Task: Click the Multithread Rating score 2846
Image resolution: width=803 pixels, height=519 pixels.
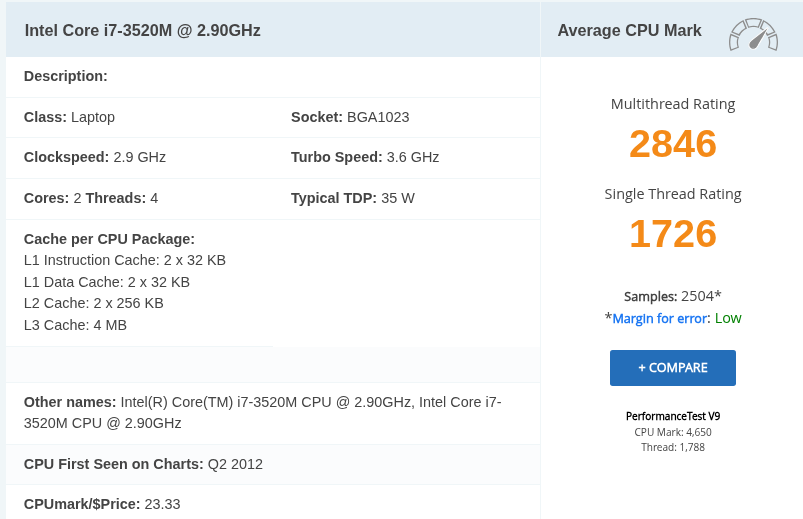Action: coord(672,144)
